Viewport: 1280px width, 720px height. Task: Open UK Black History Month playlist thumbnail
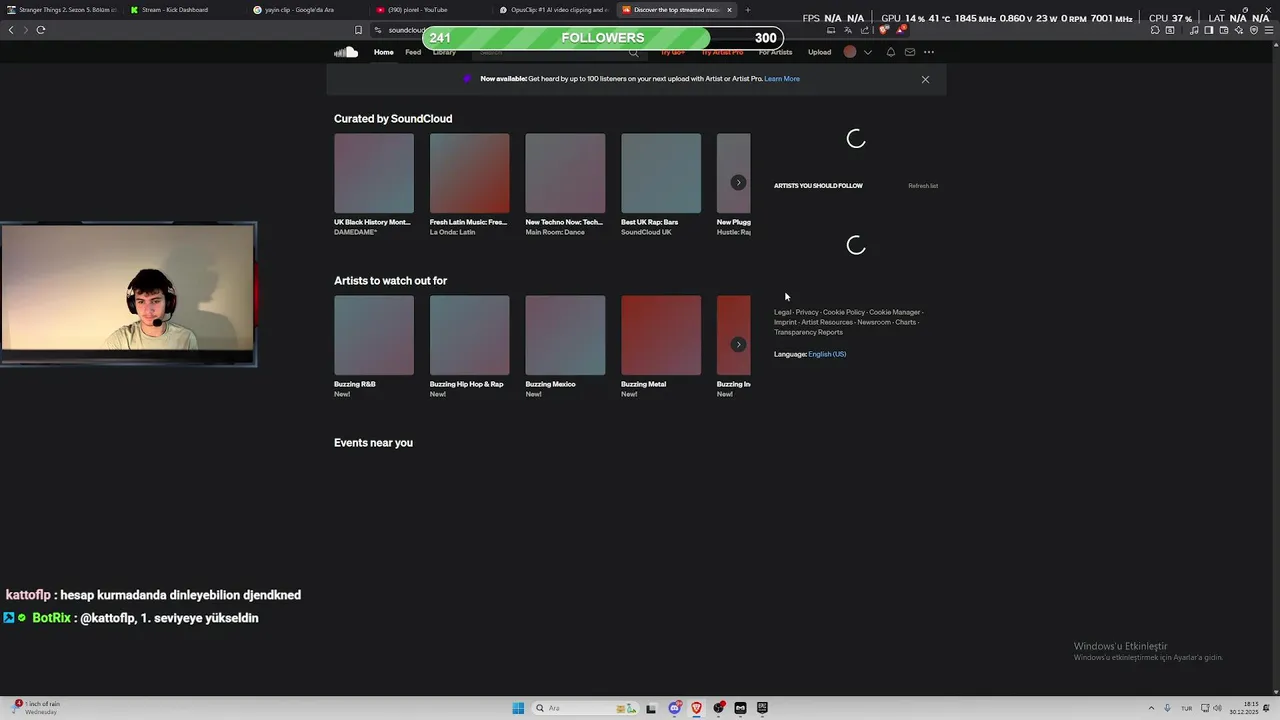coord(374,173)
